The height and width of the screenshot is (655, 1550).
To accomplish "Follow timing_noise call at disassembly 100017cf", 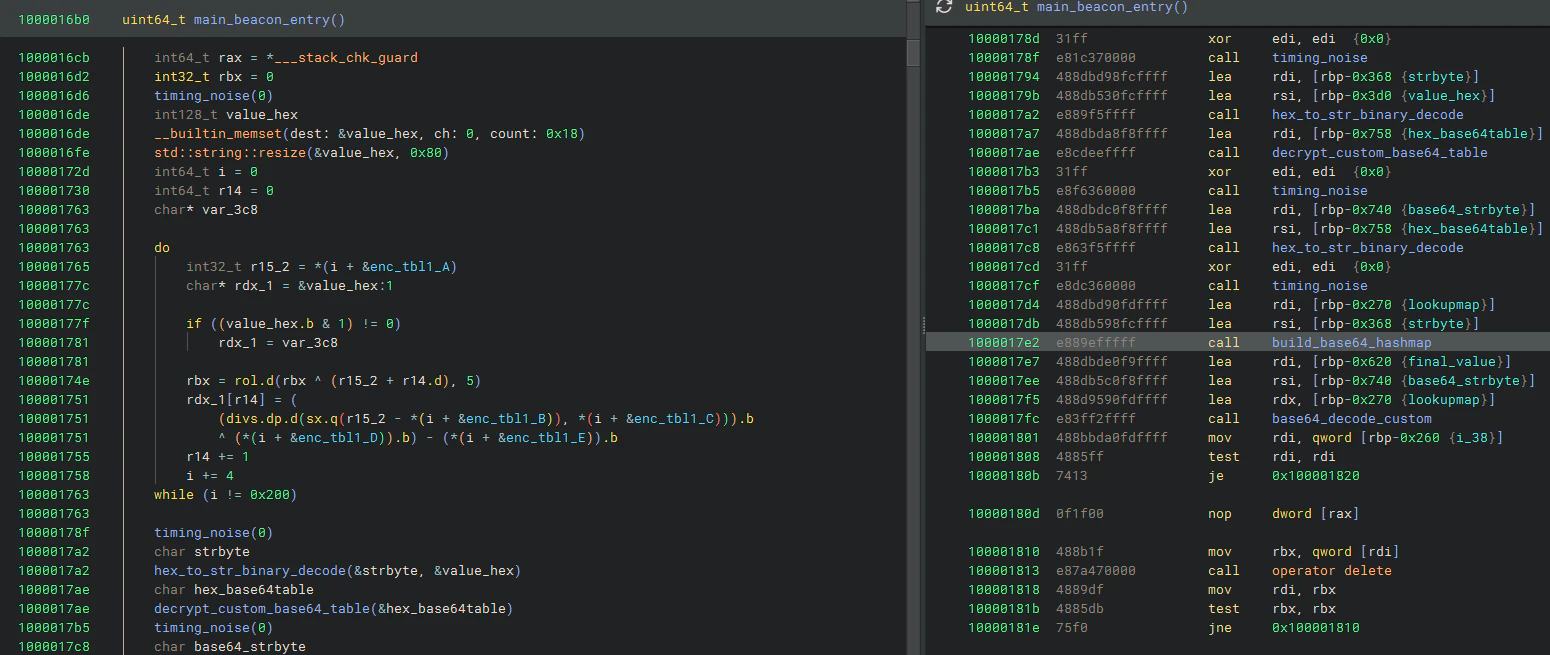I will pos(1320,286).
